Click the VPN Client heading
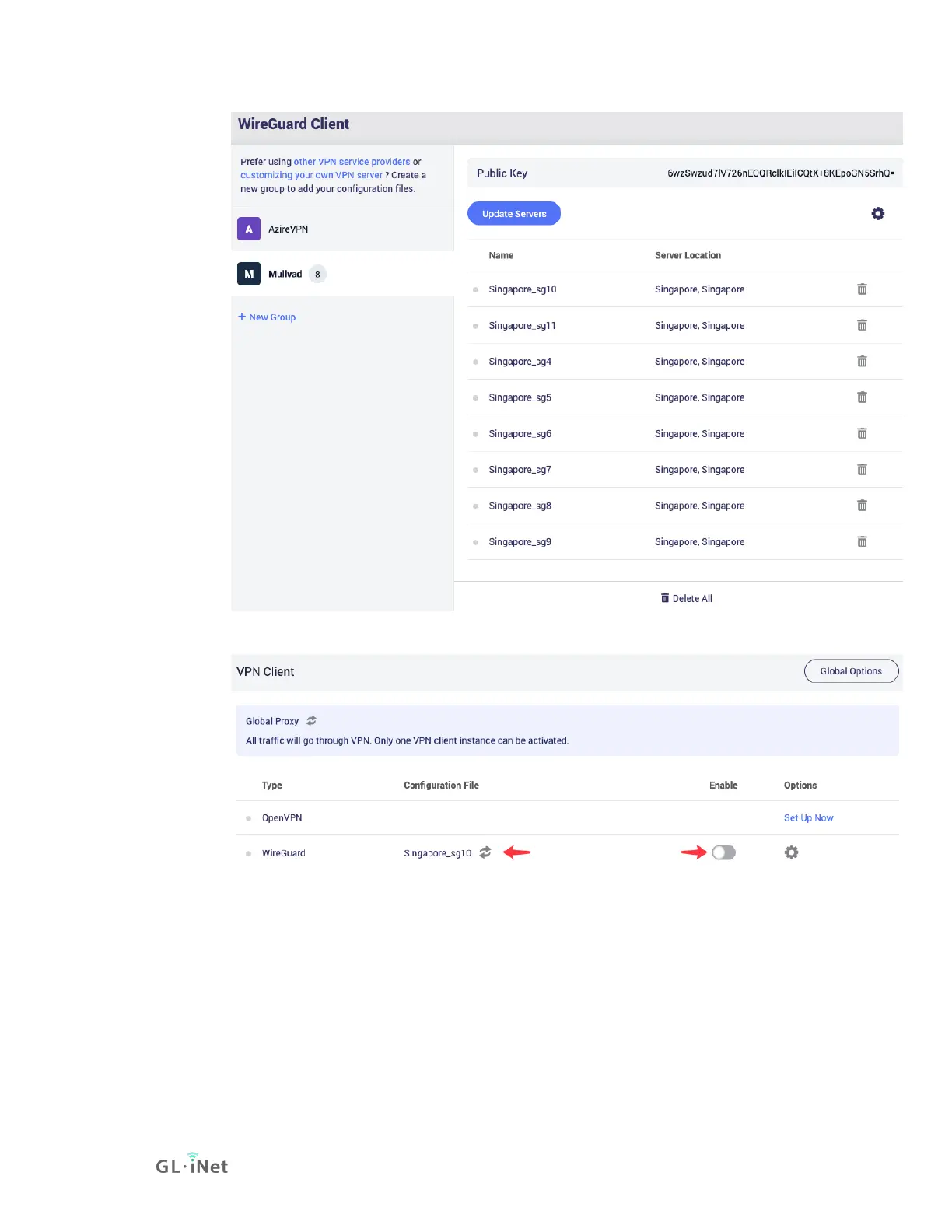The image size is (952, 1232). tap(265, 672)
